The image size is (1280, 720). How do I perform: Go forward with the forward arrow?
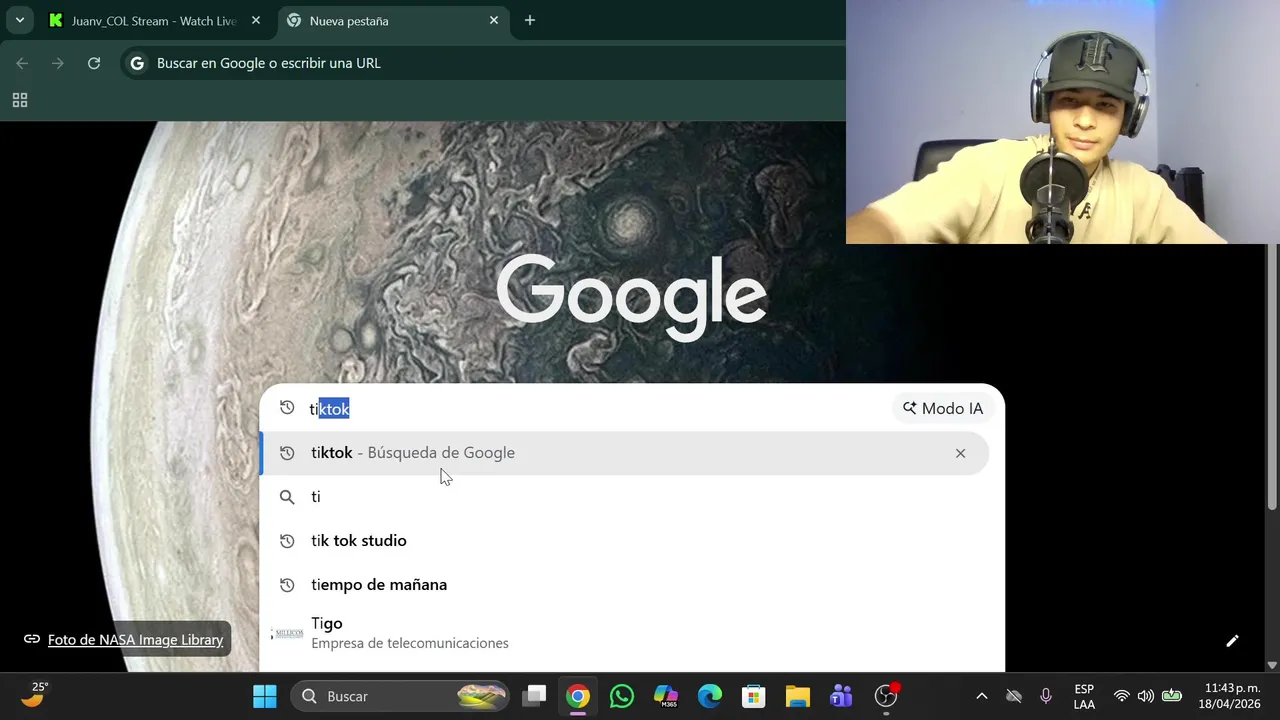[58, 63]
